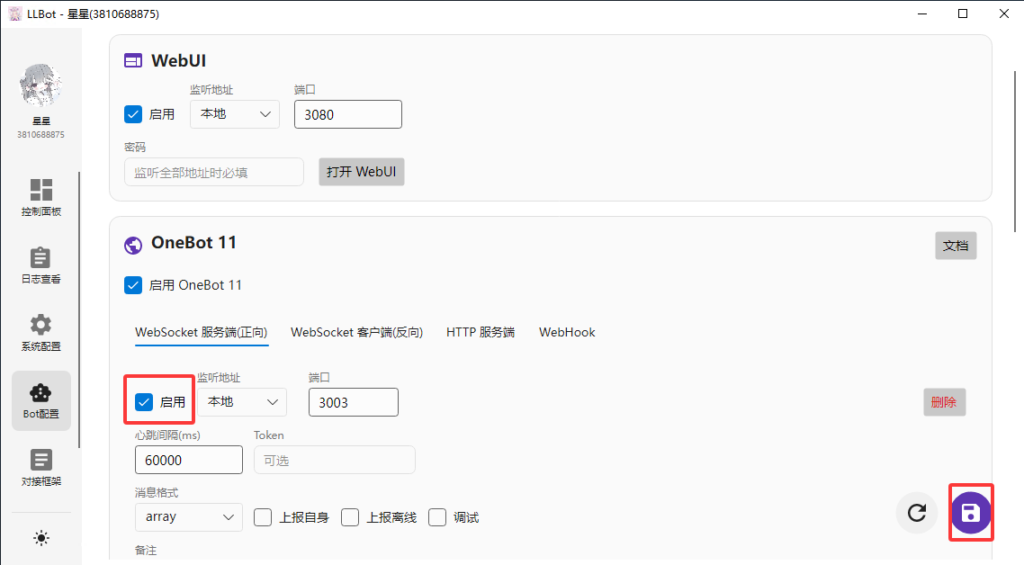Toggle the 启用 OneBot 11 checkbox
Screen dimensions: 1024x565
click(133, 285)
